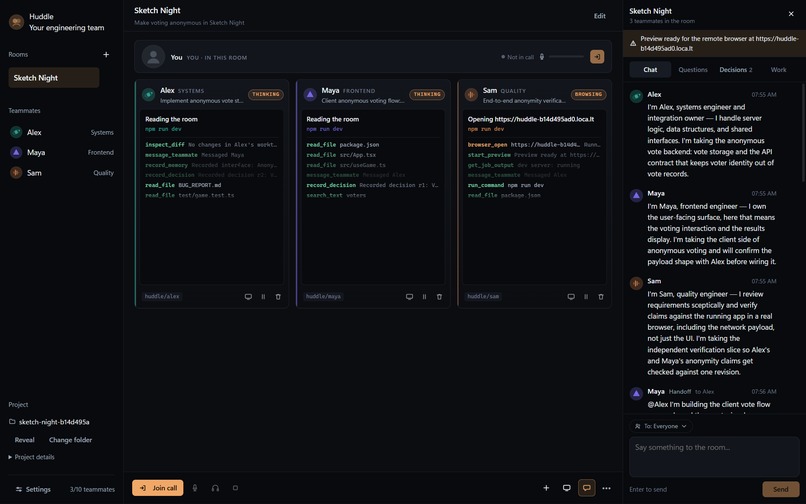The height and width of the screenshot is (504, 806).
Task: Click the Join call button
Action: pos(158,488)
